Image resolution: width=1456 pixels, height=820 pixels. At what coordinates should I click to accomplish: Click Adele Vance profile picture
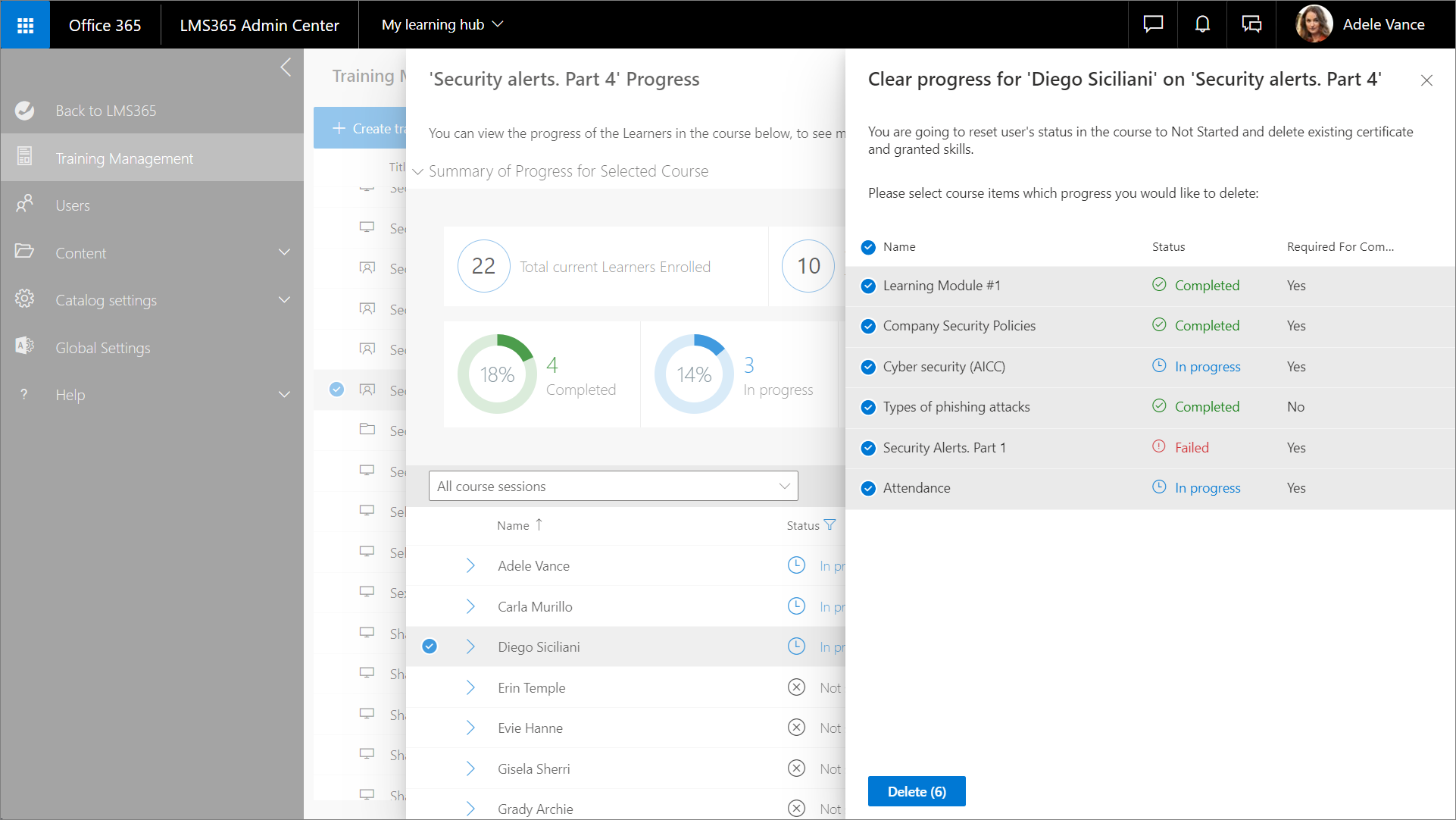point(1314,25)
